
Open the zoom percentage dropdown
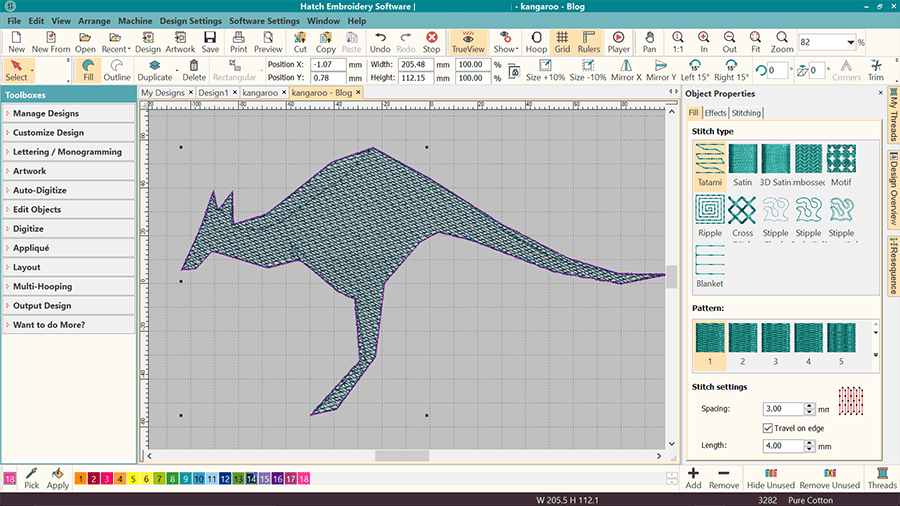(851, 42)
